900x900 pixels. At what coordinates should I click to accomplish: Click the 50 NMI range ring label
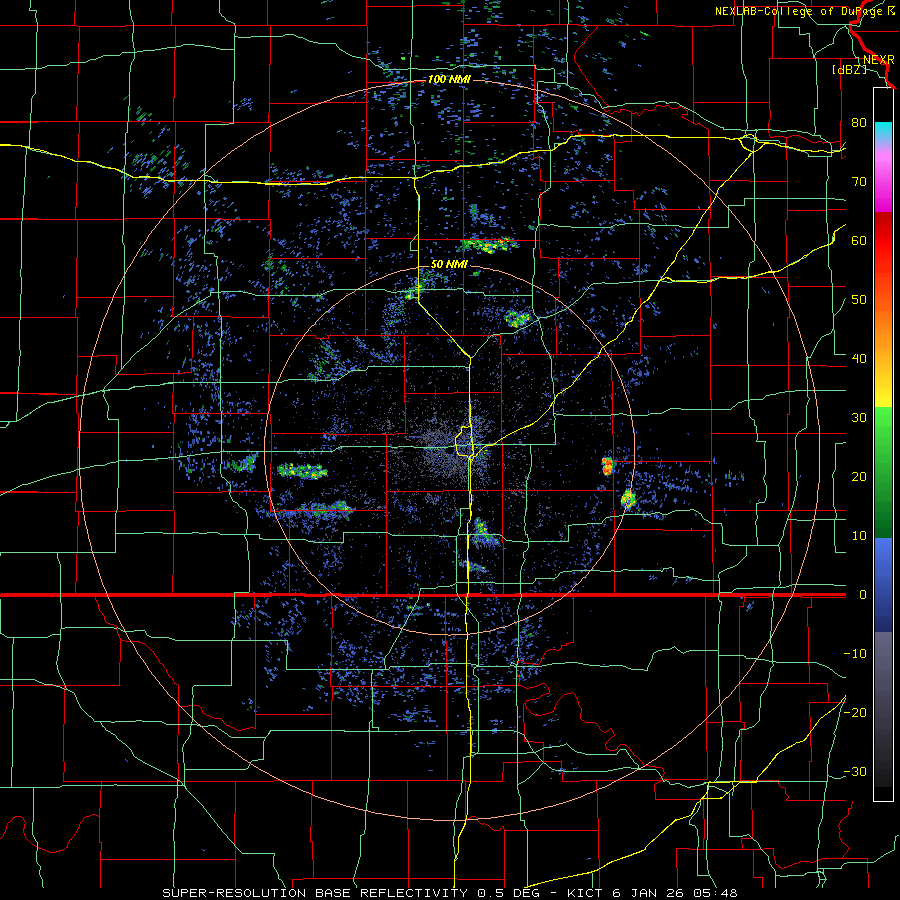[x=449, y=265]
